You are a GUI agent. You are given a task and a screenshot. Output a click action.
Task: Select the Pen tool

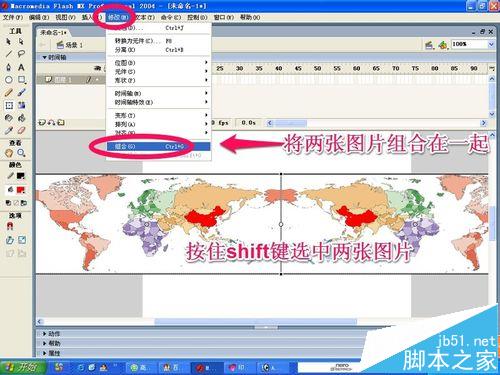(9, 67)
